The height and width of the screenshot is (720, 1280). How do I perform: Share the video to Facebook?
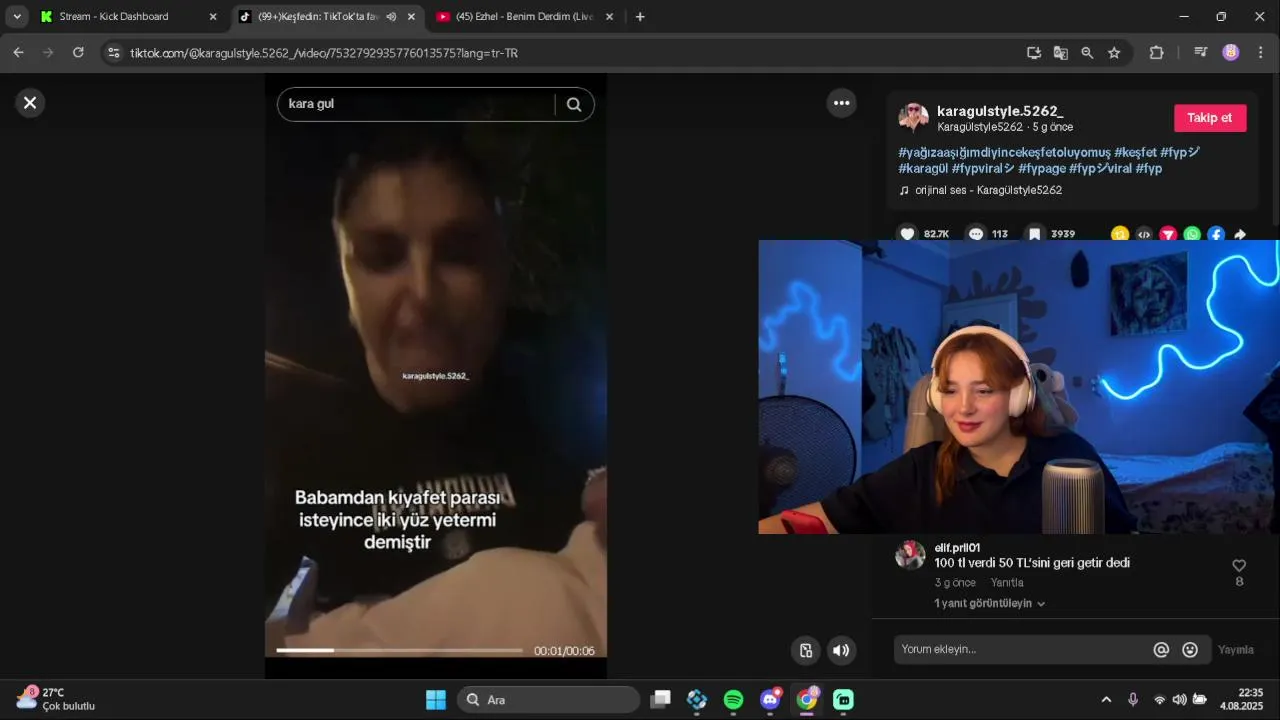1216,235
